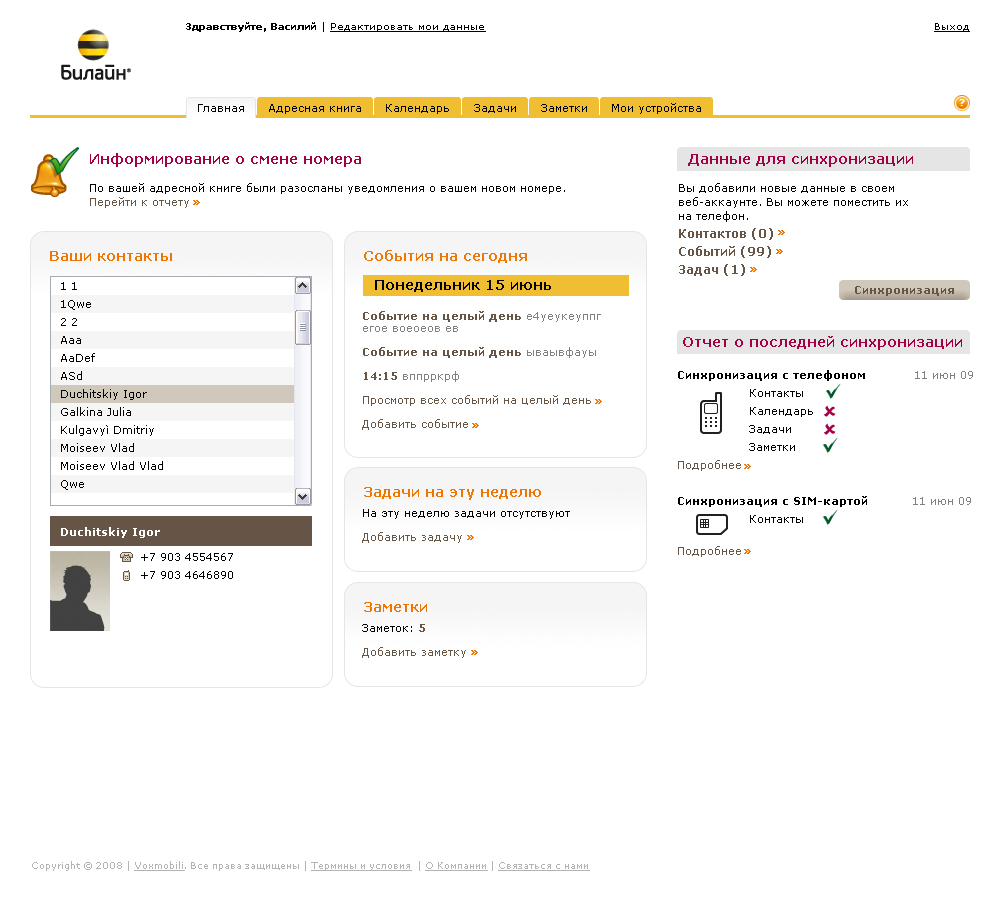Viewport: 1000px width, 900px height.
Task: Click phone number +7 903 4646890
Action: [x=187, y=575]
